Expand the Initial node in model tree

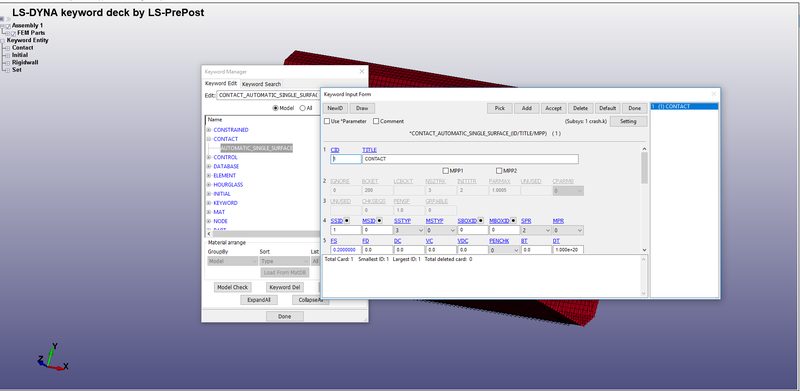pyautogui.click(x=8, y=55)
